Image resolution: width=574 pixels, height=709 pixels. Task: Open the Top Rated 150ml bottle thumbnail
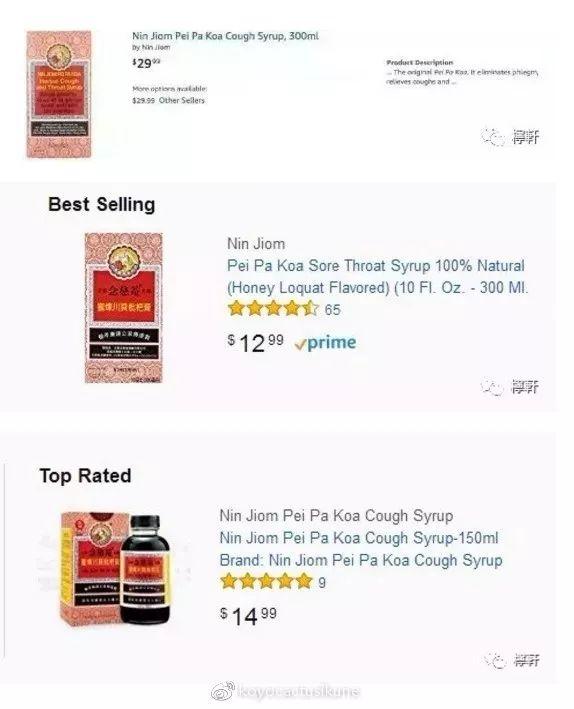tap(117, 568)
